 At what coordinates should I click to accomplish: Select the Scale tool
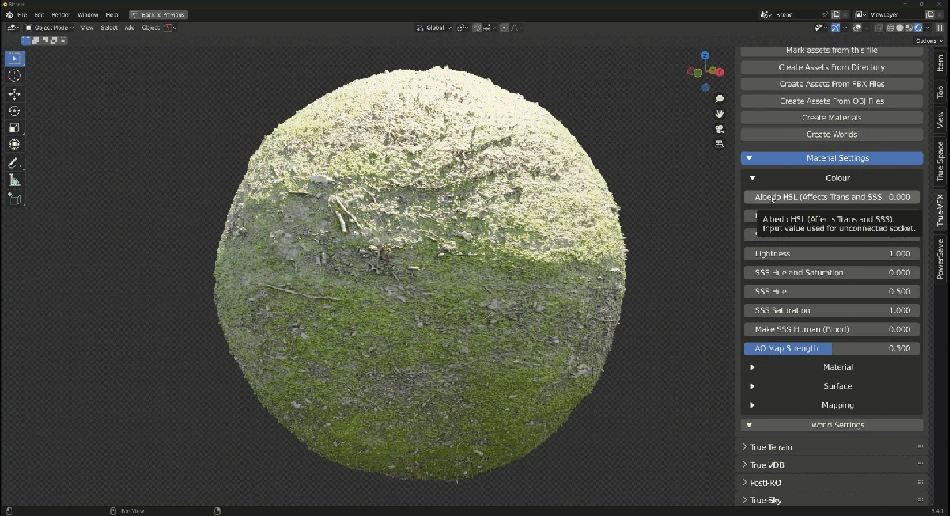tap(15, 128)
